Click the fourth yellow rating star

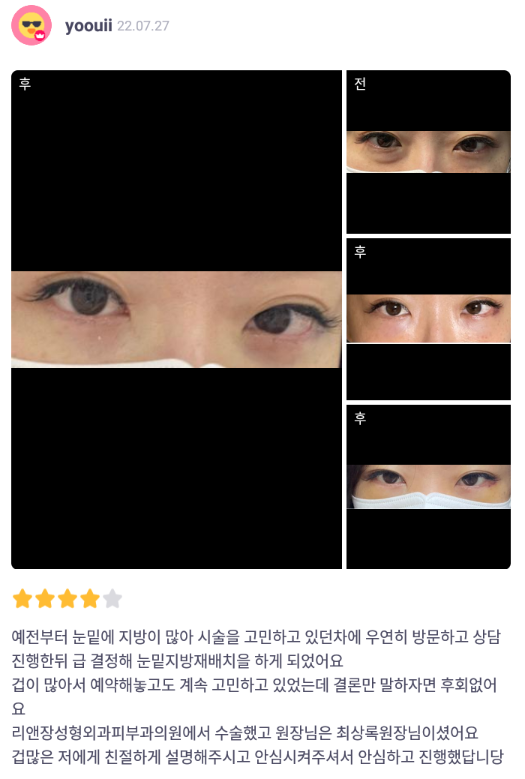[90, 599]
